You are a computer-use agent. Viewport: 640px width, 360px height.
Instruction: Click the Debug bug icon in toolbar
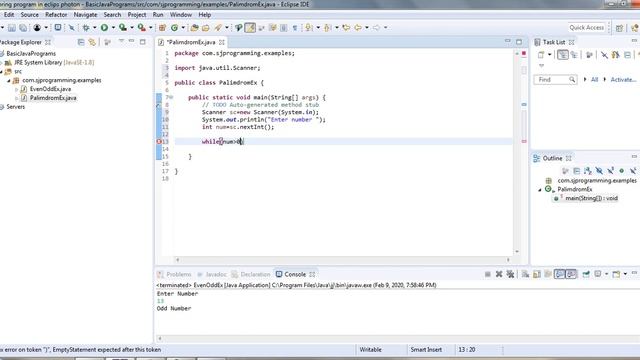(86, 27)
